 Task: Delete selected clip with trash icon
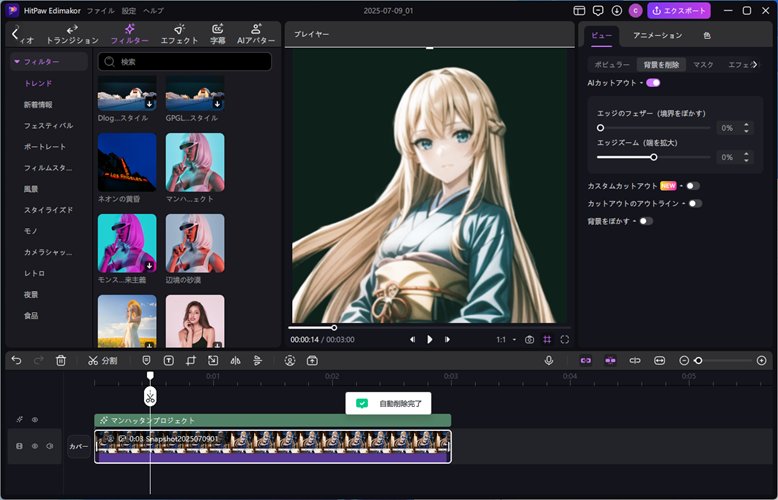61,361
